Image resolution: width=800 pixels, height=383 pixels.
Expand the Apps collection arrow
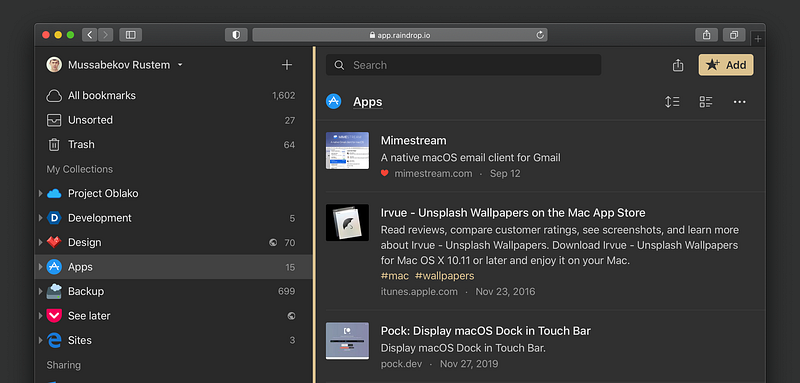[x=40, y=267]
